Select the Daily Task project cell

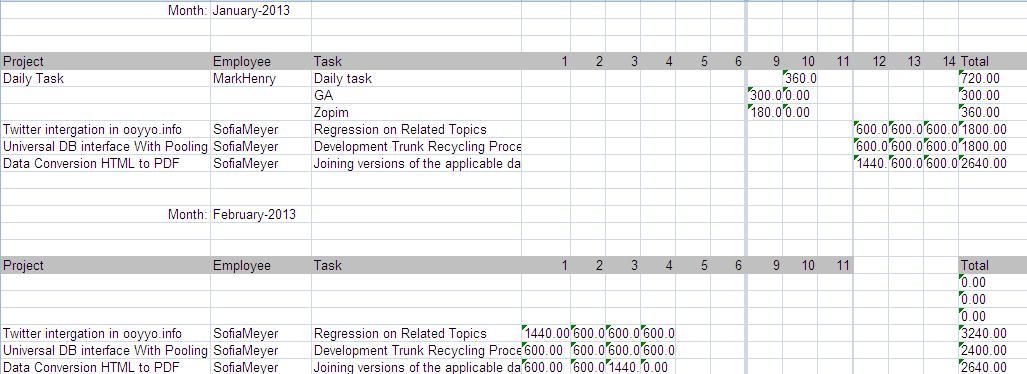105,79
